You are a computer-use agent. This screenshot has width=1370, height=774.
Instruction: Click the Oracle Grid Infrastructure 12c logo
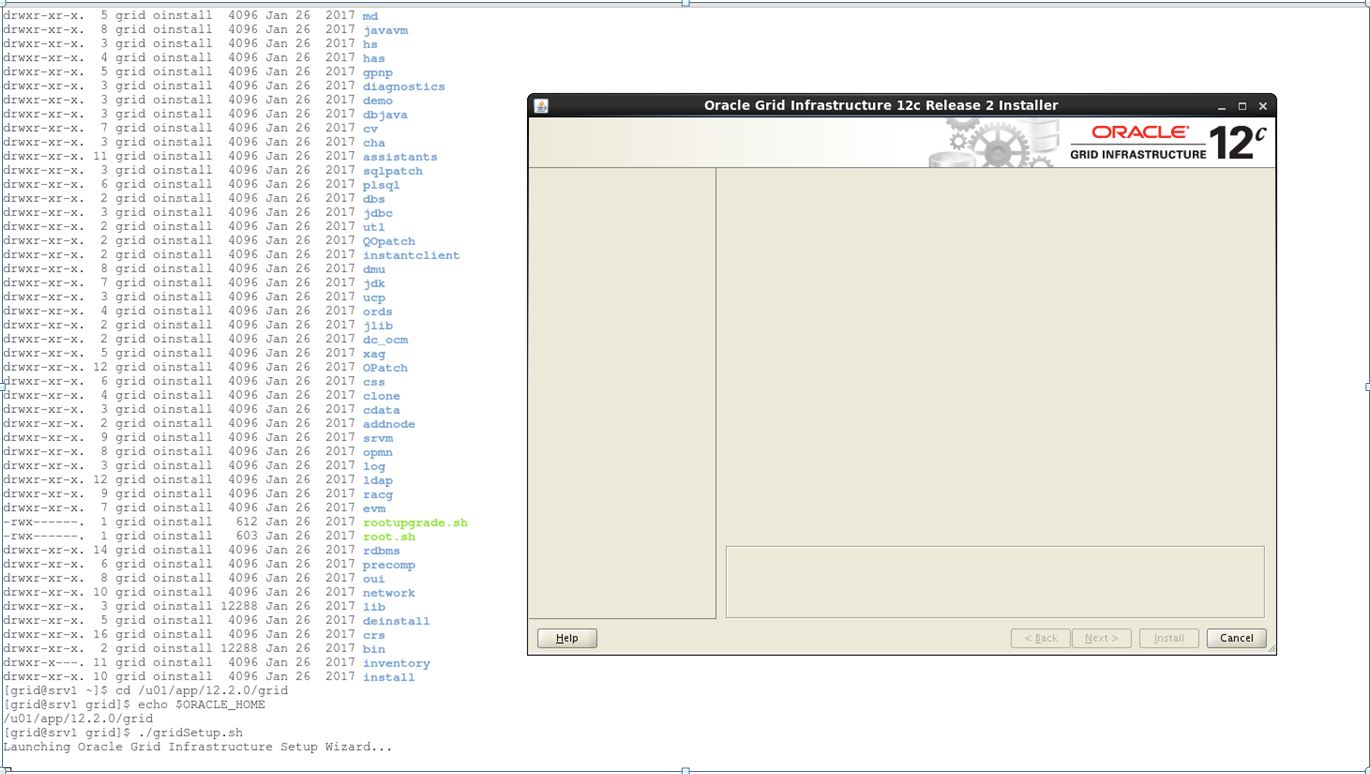1167,143
